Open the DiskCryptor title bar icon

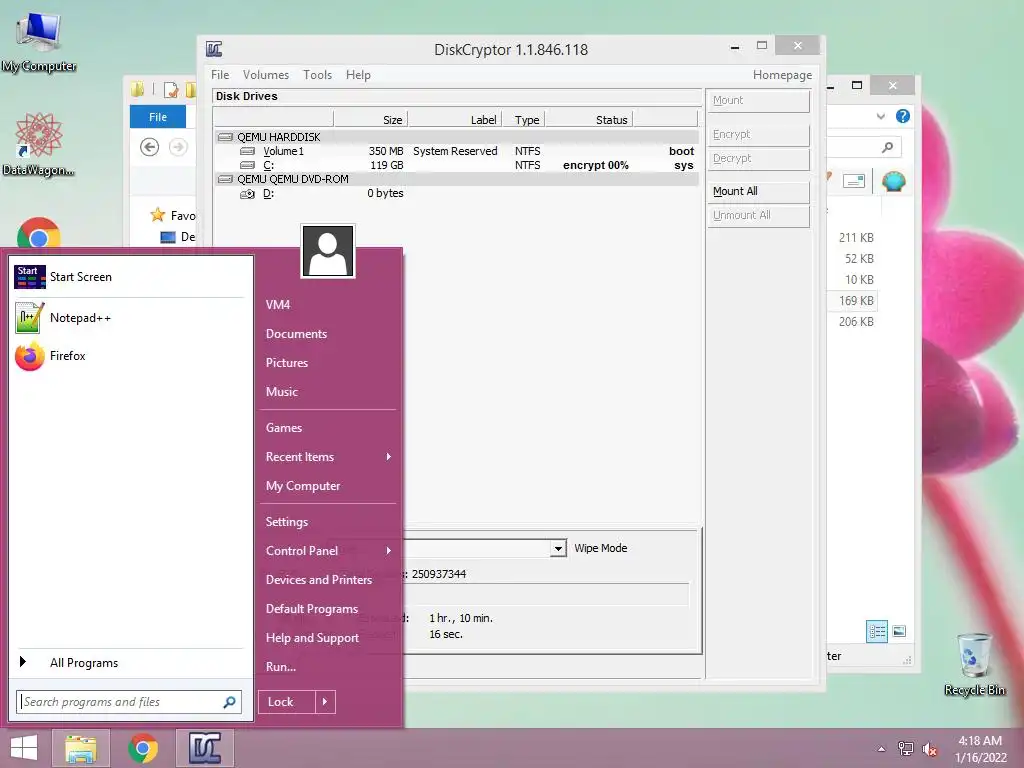point(214,49)
